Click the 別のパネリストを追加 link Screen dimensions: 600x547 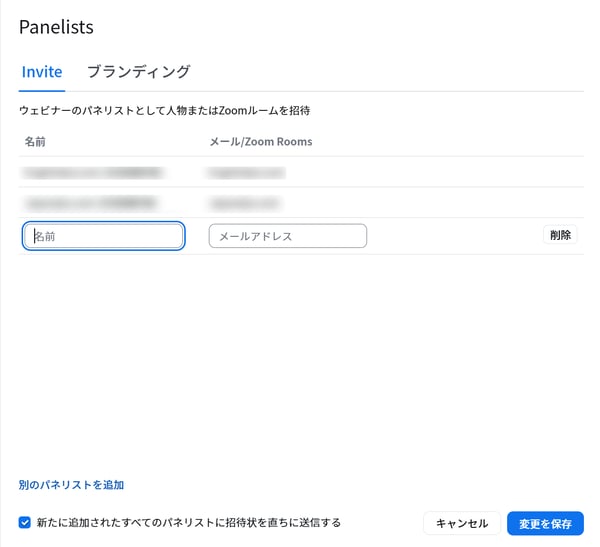click(71, 485)
